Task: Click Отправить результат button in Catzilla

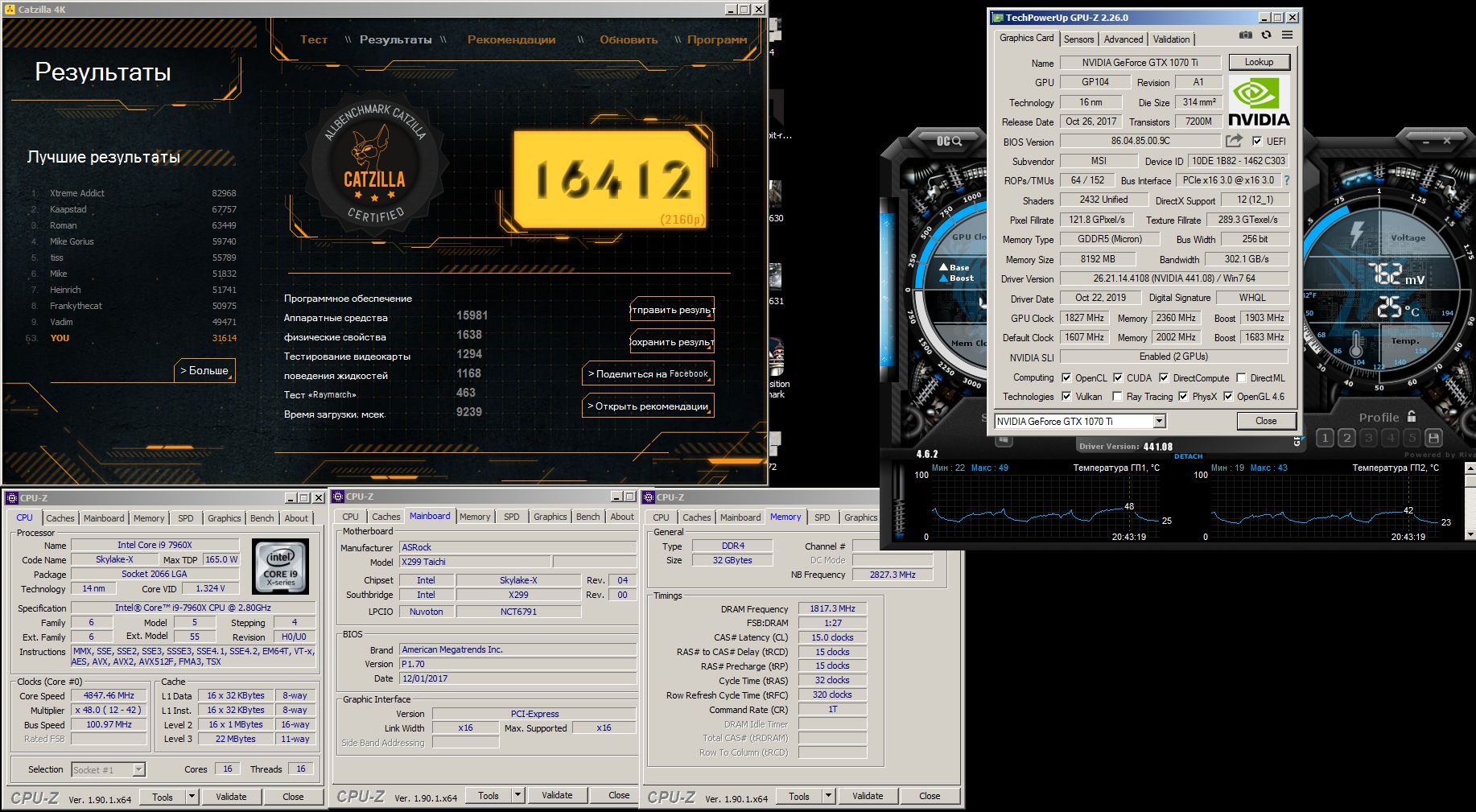Action: [x=672, y=309]
